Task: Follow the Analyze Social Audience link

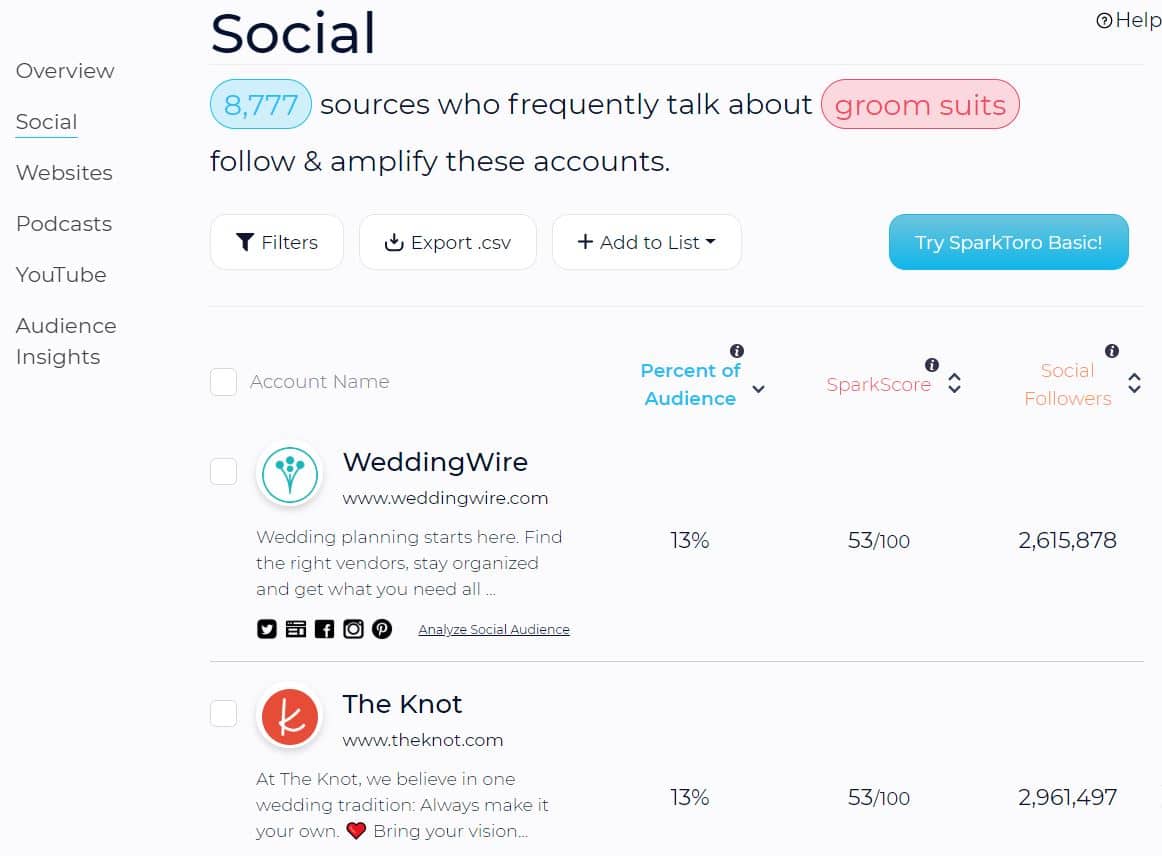Action: [x=494, y=629]
